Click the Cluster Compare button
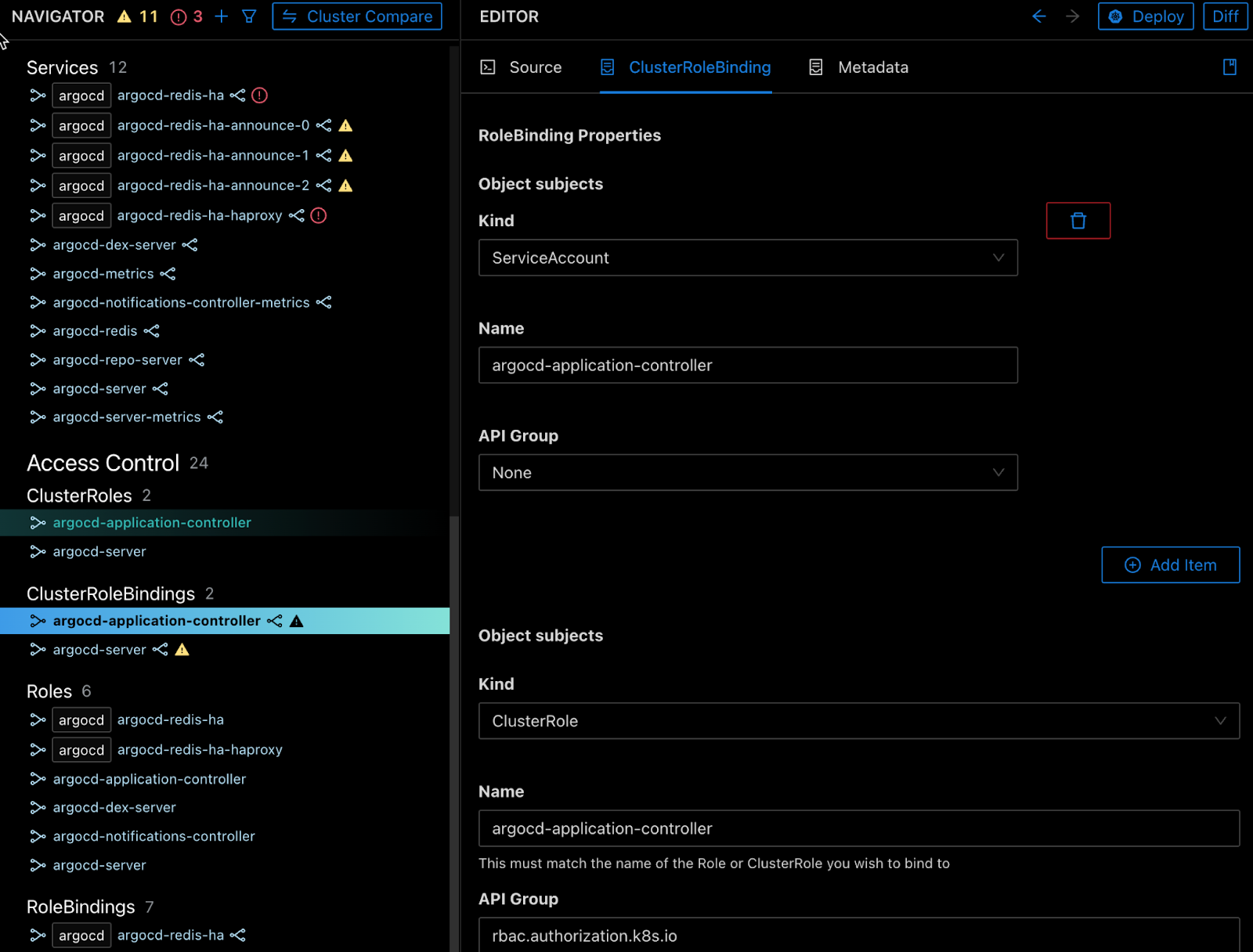 tap(357, 16)
